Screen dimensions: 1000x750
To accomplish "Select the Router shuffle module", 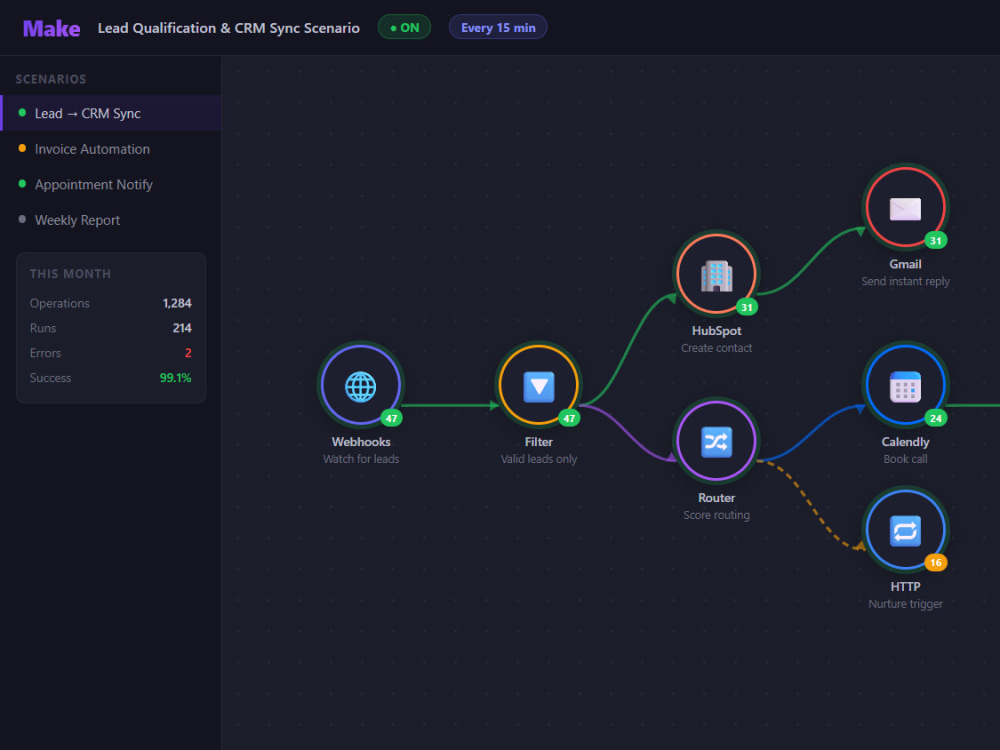I will [716, 441].
